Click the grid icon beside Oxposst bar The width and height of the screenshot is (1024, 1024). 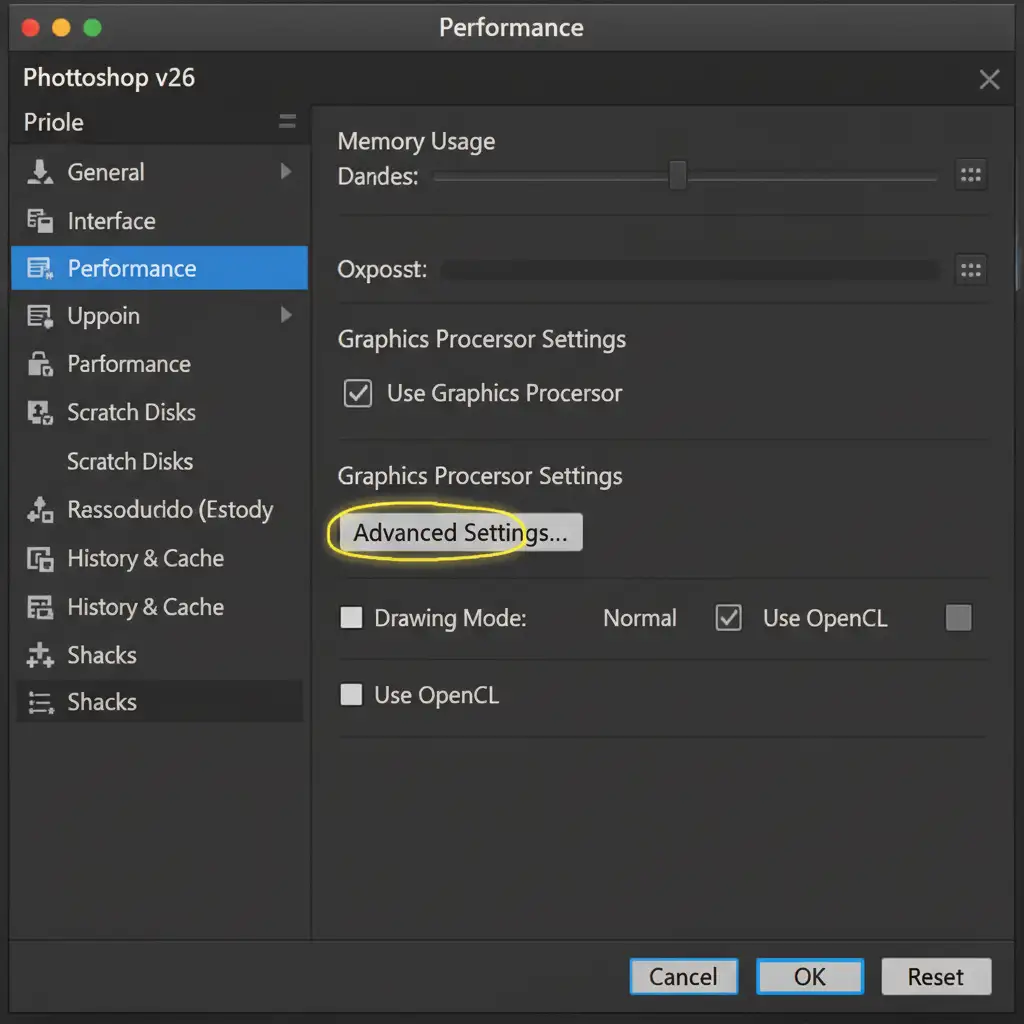tap(970, 270)
